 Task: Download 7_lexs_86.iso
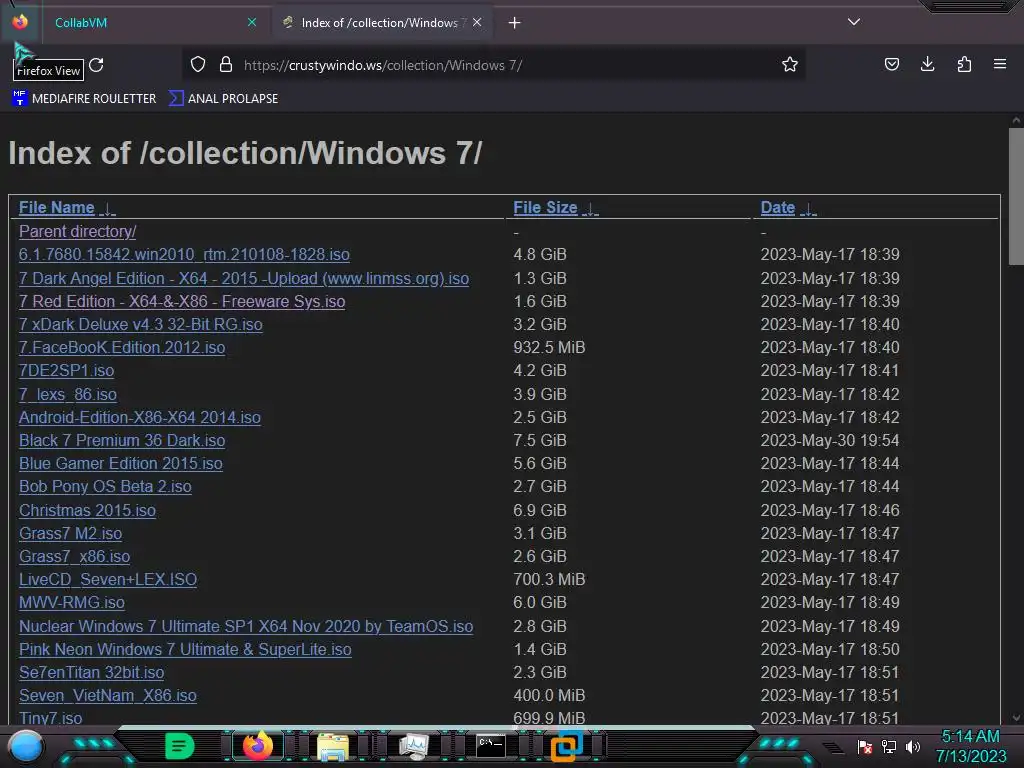point(68,394)
